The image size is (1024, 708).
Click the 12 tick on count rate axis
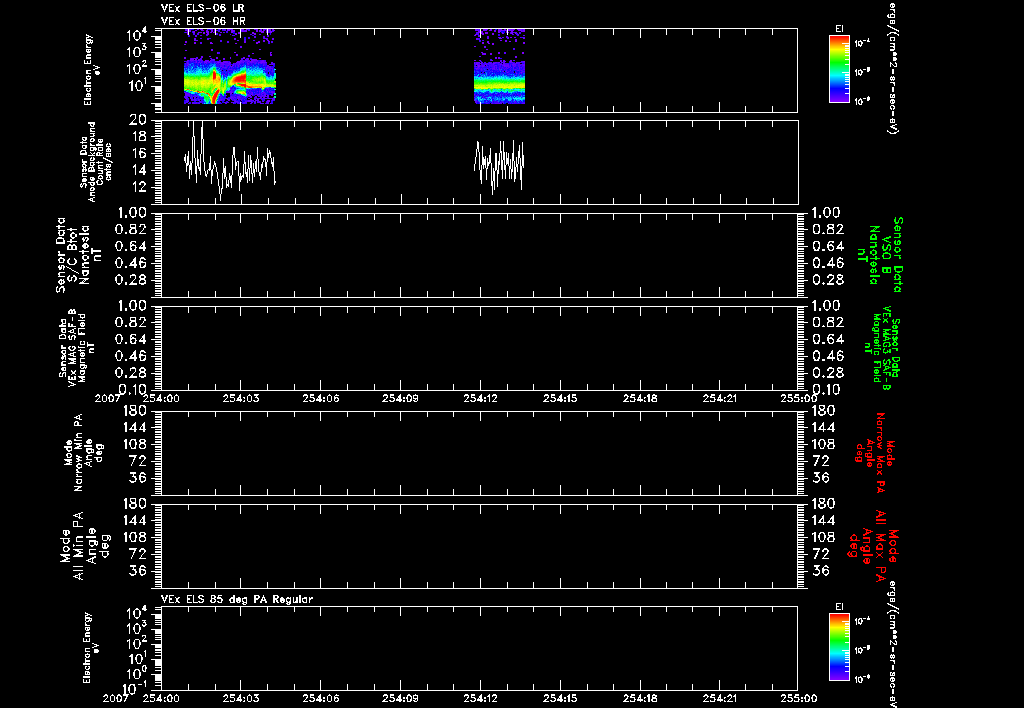pyautogui.click(x=139, y=187)
